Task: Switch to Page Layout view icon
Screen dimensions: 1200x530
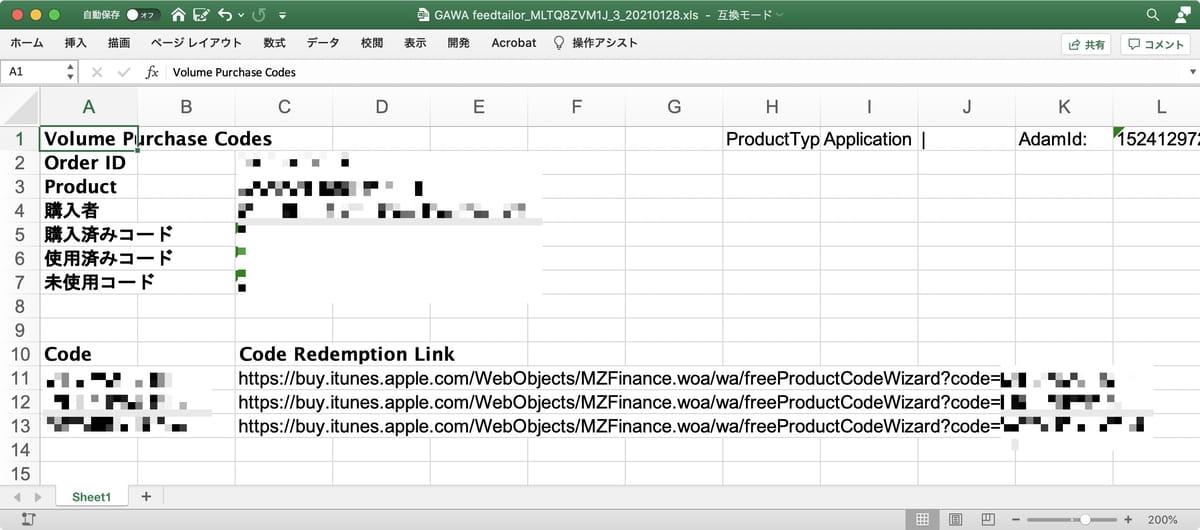Action: pyautogui.click(x=956, y=519)
